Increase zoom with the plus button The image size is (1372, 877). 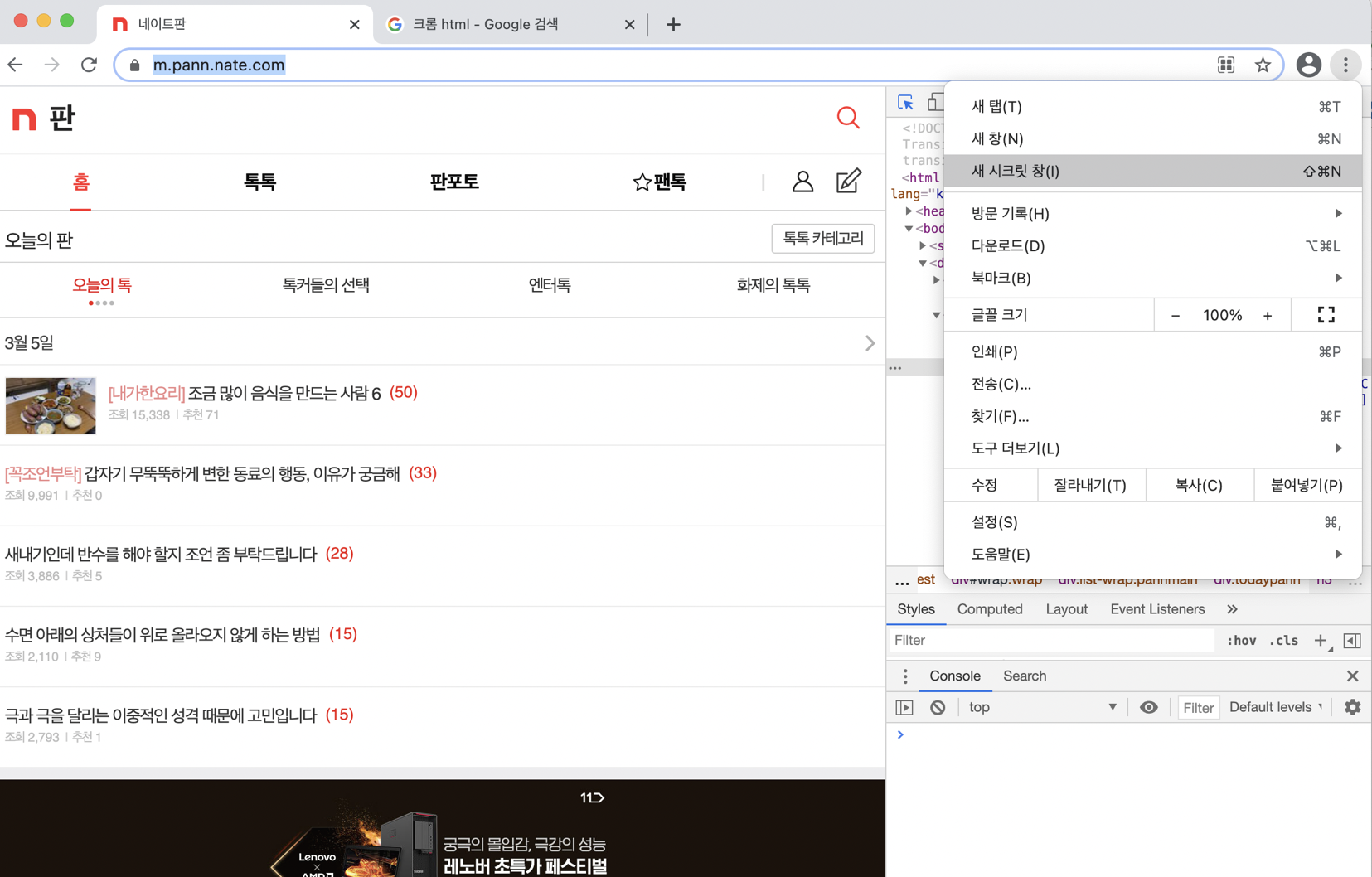(1268, 316)
